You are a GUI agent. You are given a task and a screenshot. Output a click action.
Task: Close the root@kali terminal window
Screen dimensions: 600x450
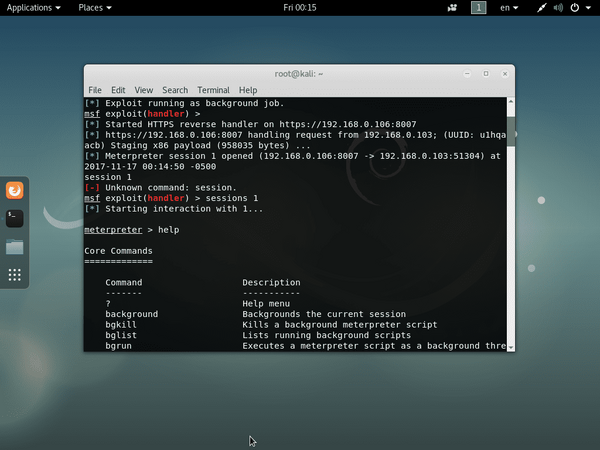point(505,74)
